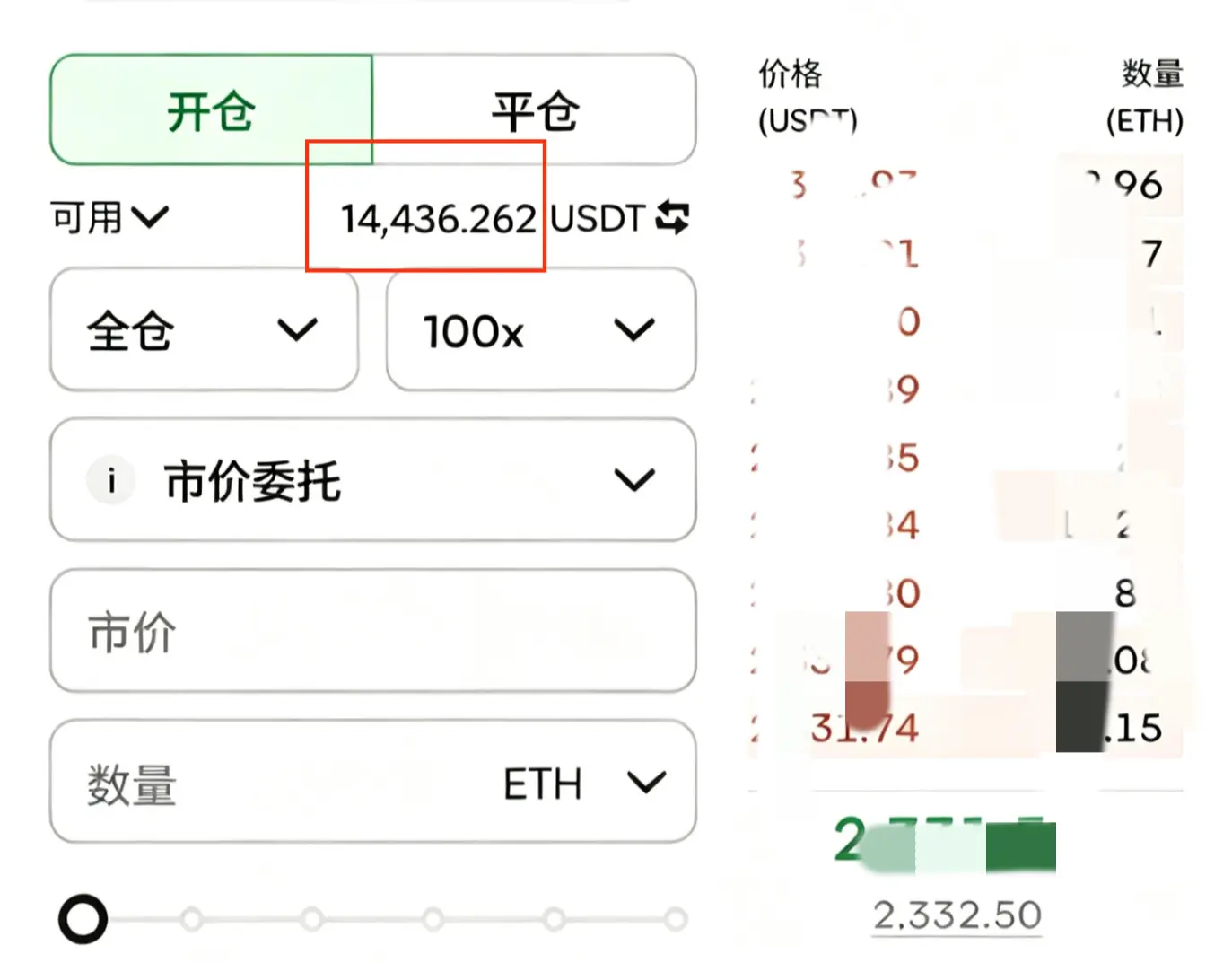The image size is (1232, 963).
Task: Click the 市价 price input field
Action: tap(373, 631)
